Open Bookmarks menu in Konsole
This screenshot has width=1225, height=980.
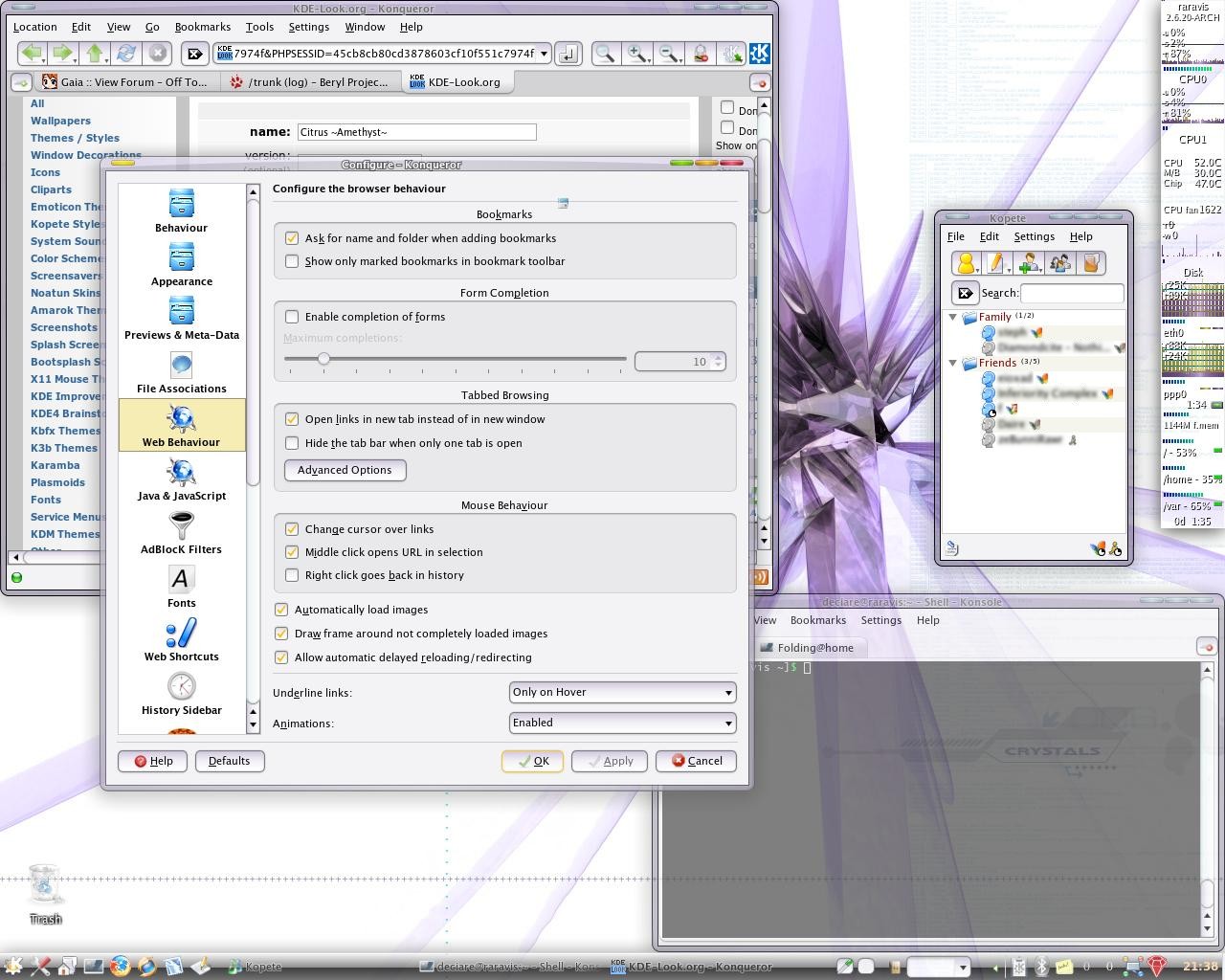pyautogui.click(x=818, y=620)
